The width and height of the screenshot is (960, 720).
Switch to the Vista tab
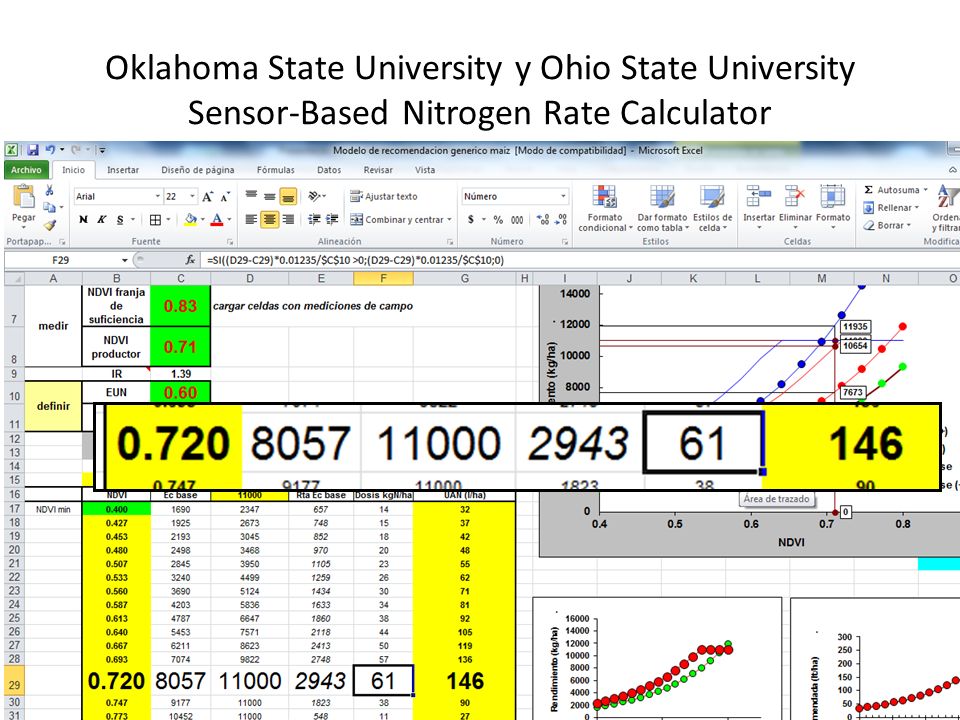[425, 170]
